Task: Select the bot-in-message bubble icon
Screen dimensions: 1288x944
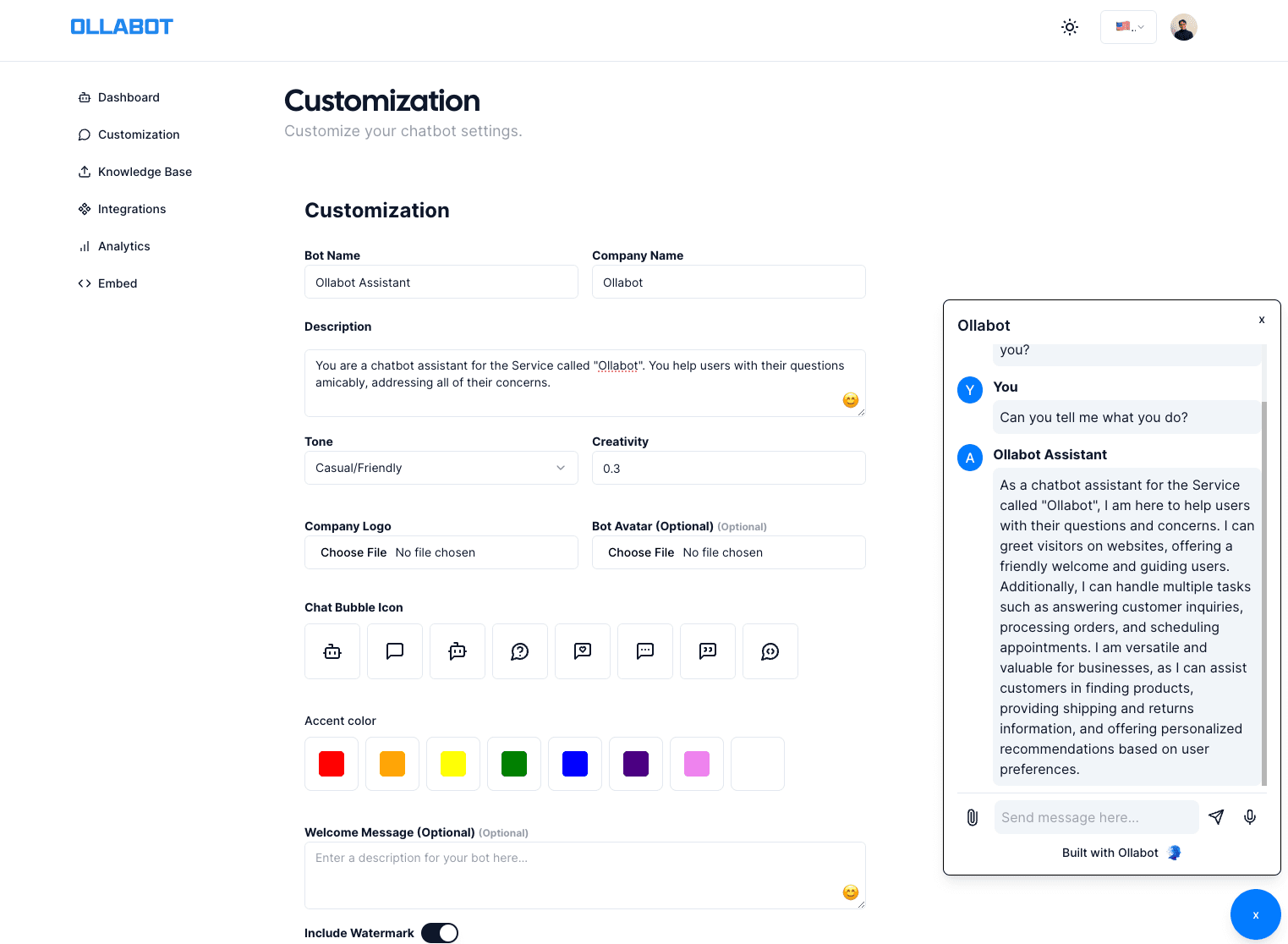Action: click(x=458, y=651)
